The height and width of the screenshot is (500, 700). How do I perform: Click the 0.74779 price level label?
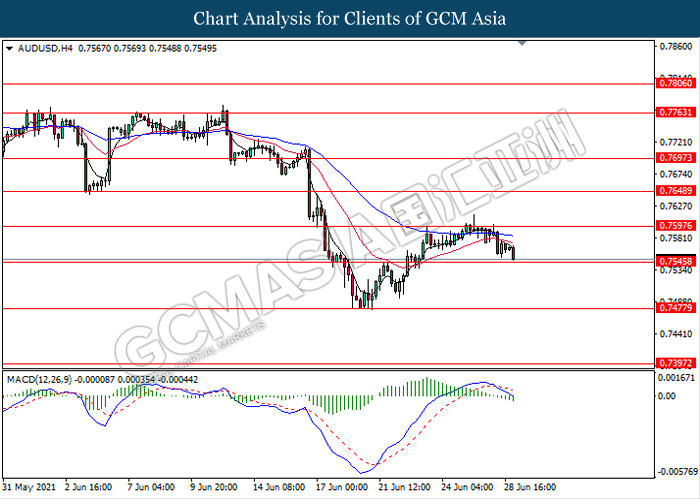[676, 308]
